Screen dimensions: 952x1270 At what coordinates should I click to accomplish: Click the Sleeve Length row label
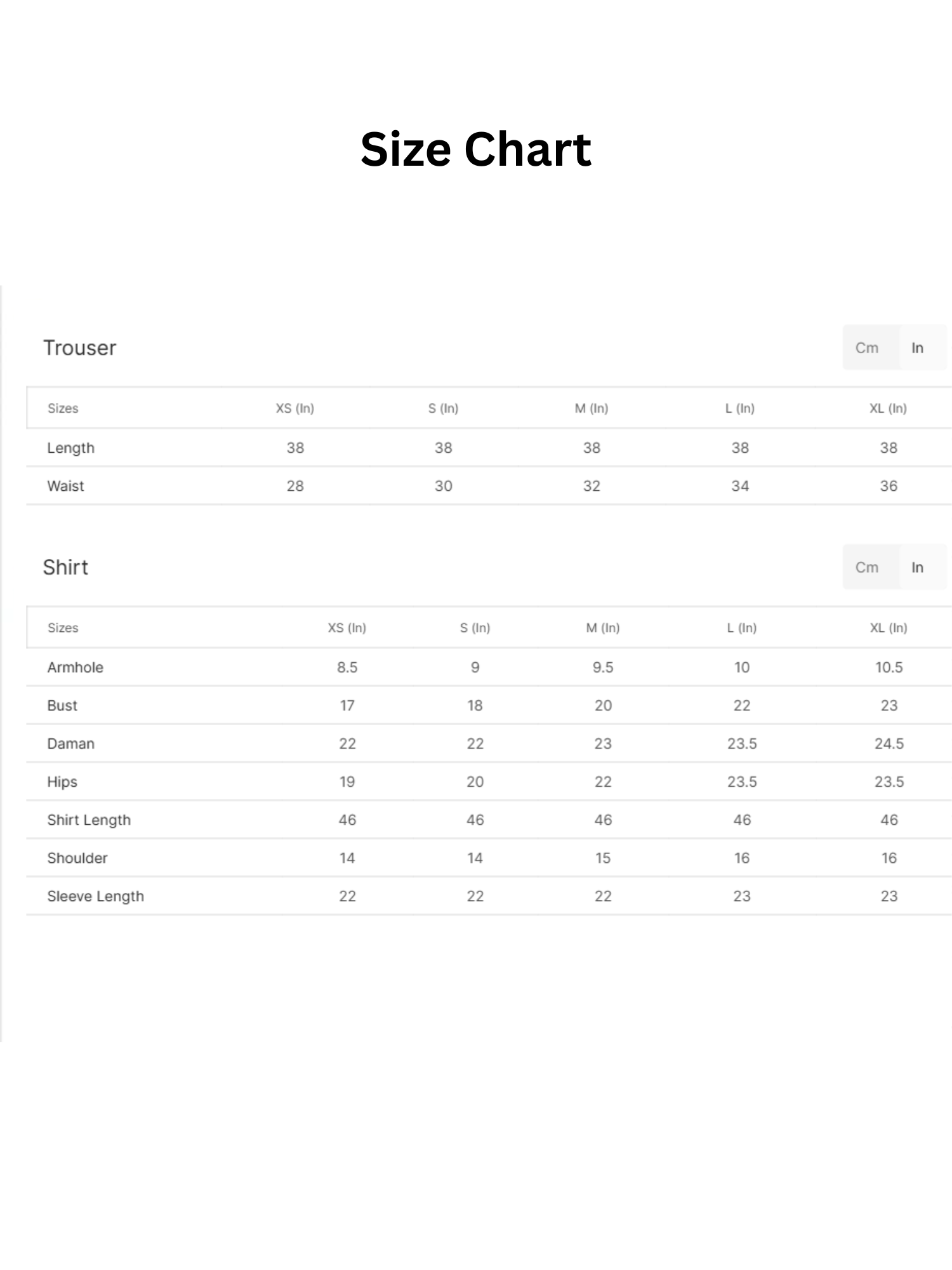96,896
